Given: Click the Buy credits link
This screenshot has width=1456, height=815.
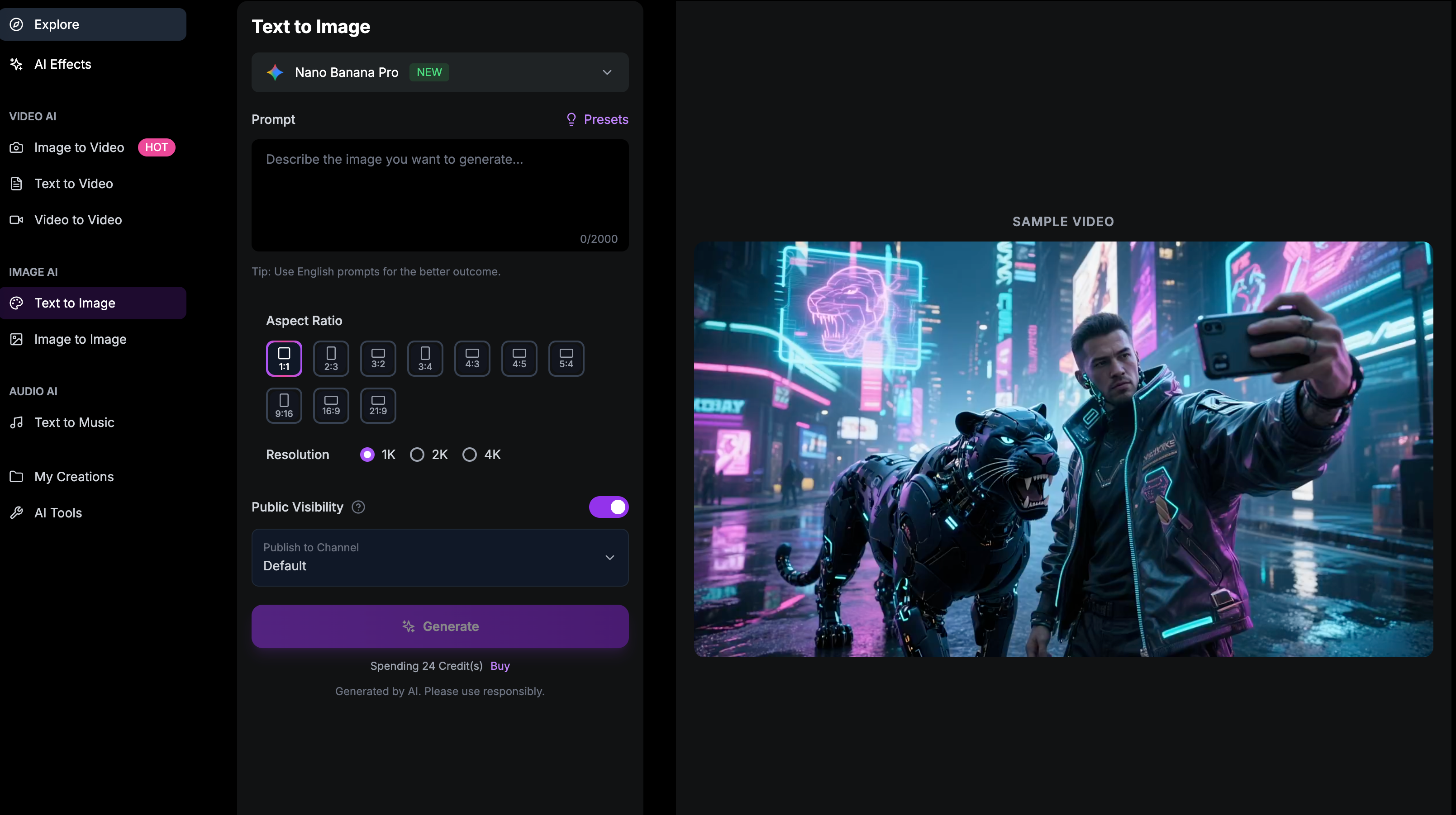Looking at the screenshot, I should tap(500, 666).
